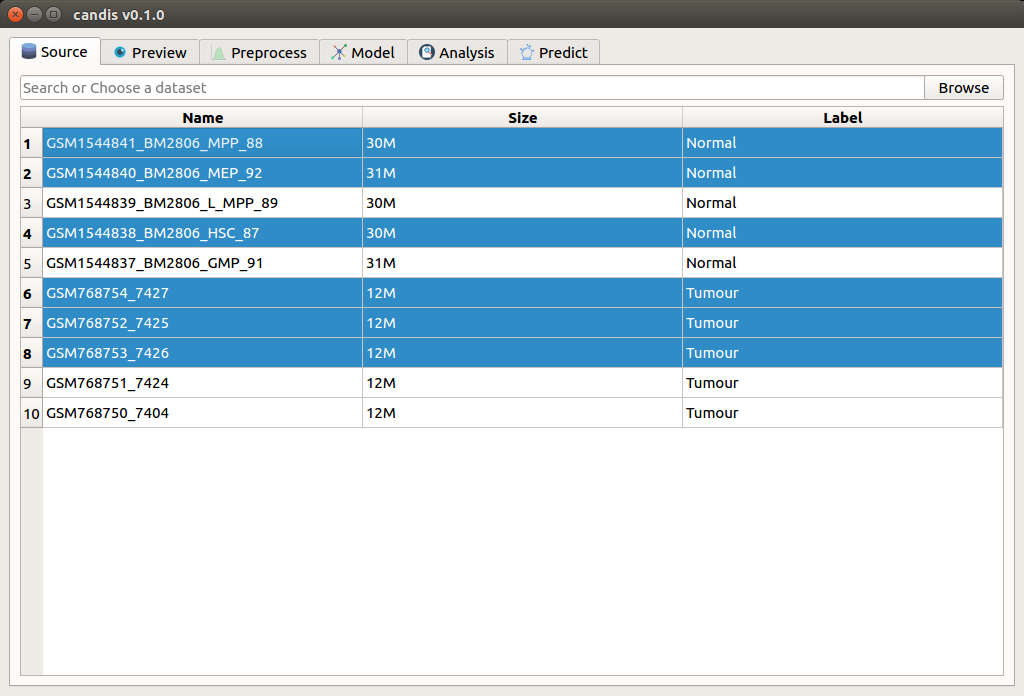Select GSM768751_7424 dataset

coord(202,383)
